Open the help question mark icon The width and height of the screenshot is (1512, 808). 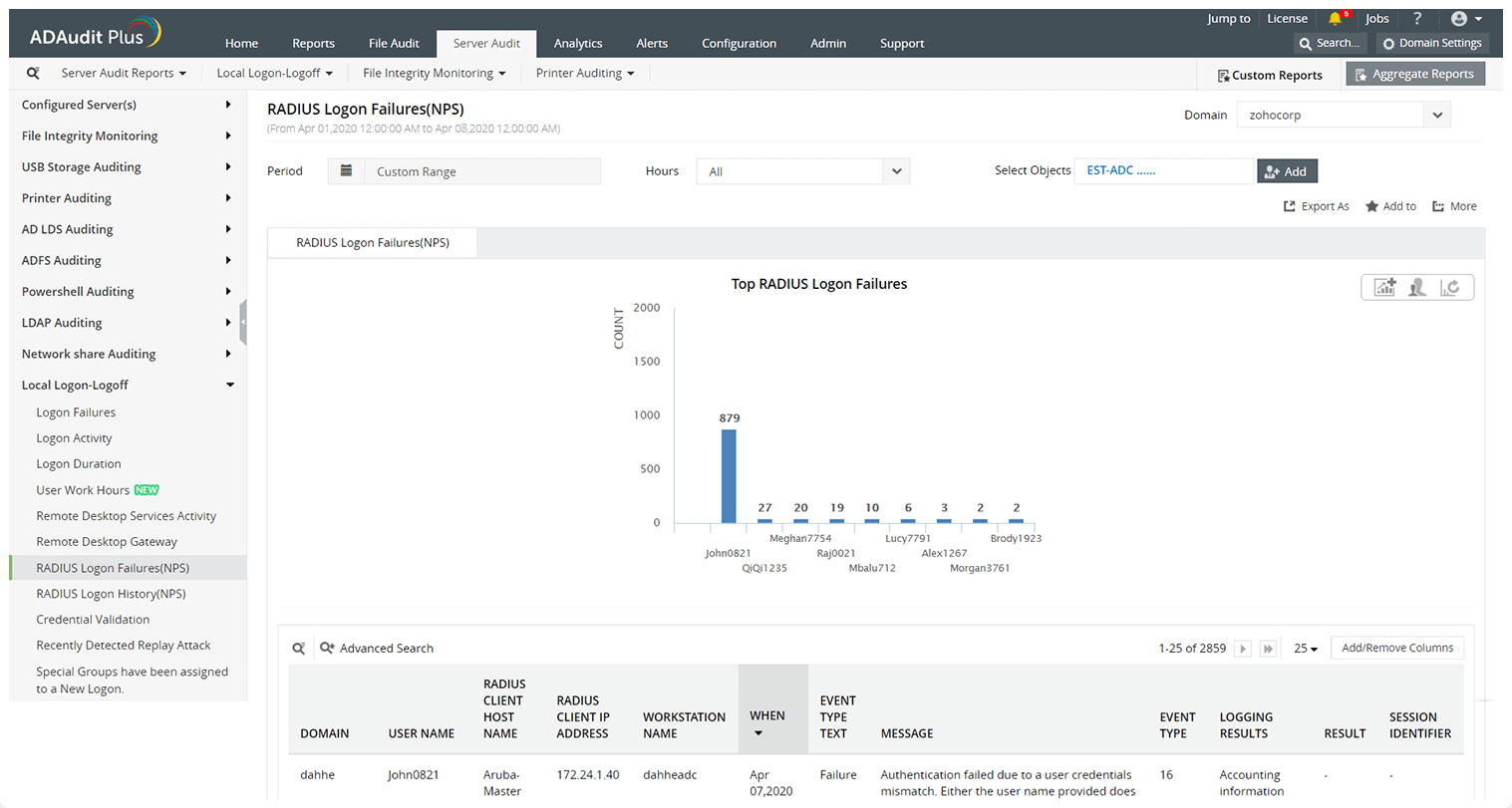tap(1417, 18)
